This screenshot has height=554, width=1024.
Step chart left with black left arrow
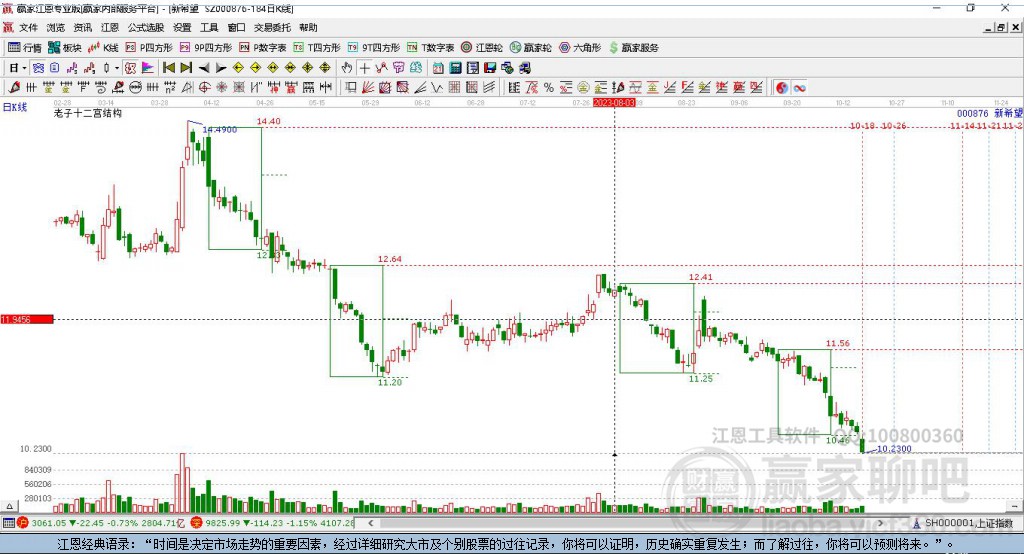tap(204, 68)
